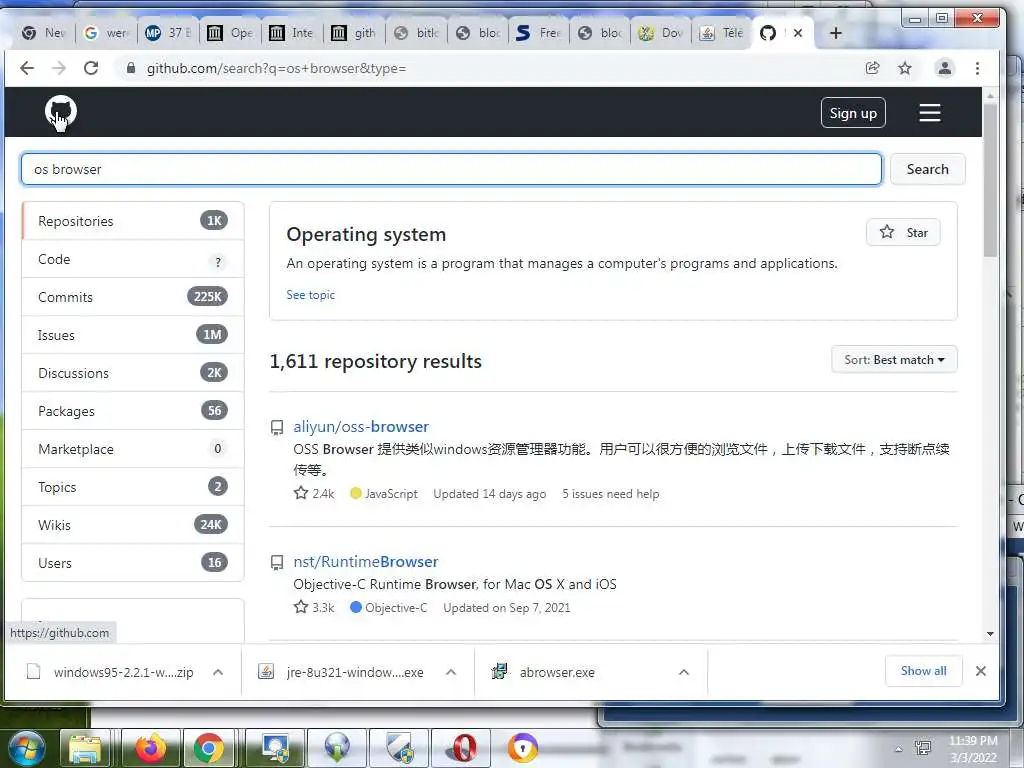Bookmark this page with star icon
This screenshot has height=768, width=1024.
(904, 68)
